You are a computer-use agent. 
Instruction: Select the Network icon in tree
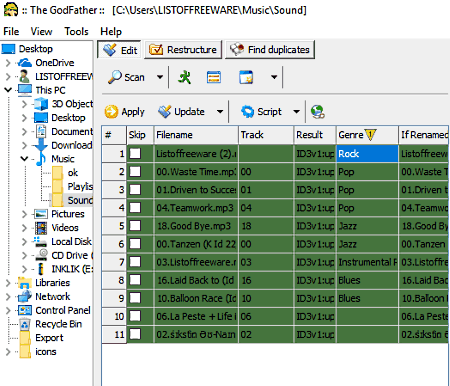25,296
